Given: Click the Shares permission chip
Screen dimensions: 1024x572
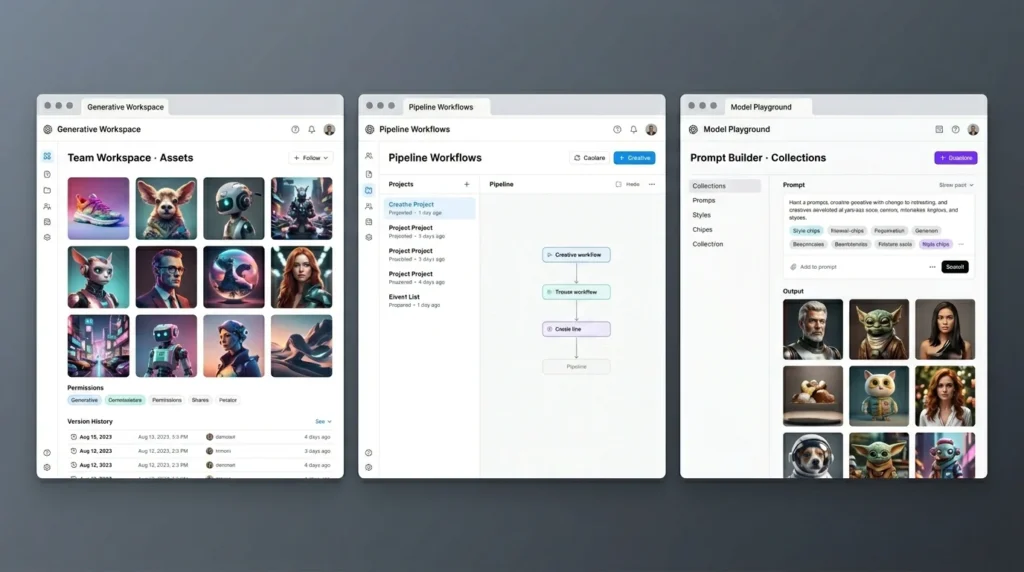Looking at the screenshot, I should tap(200, 400).
